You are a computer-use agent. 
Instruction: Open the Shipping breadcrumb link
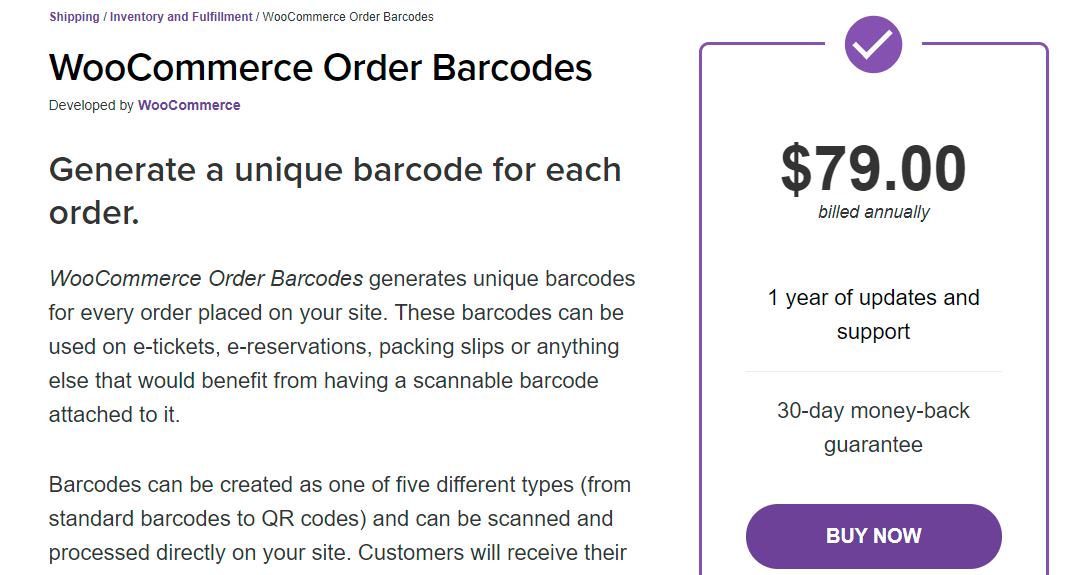74,17
